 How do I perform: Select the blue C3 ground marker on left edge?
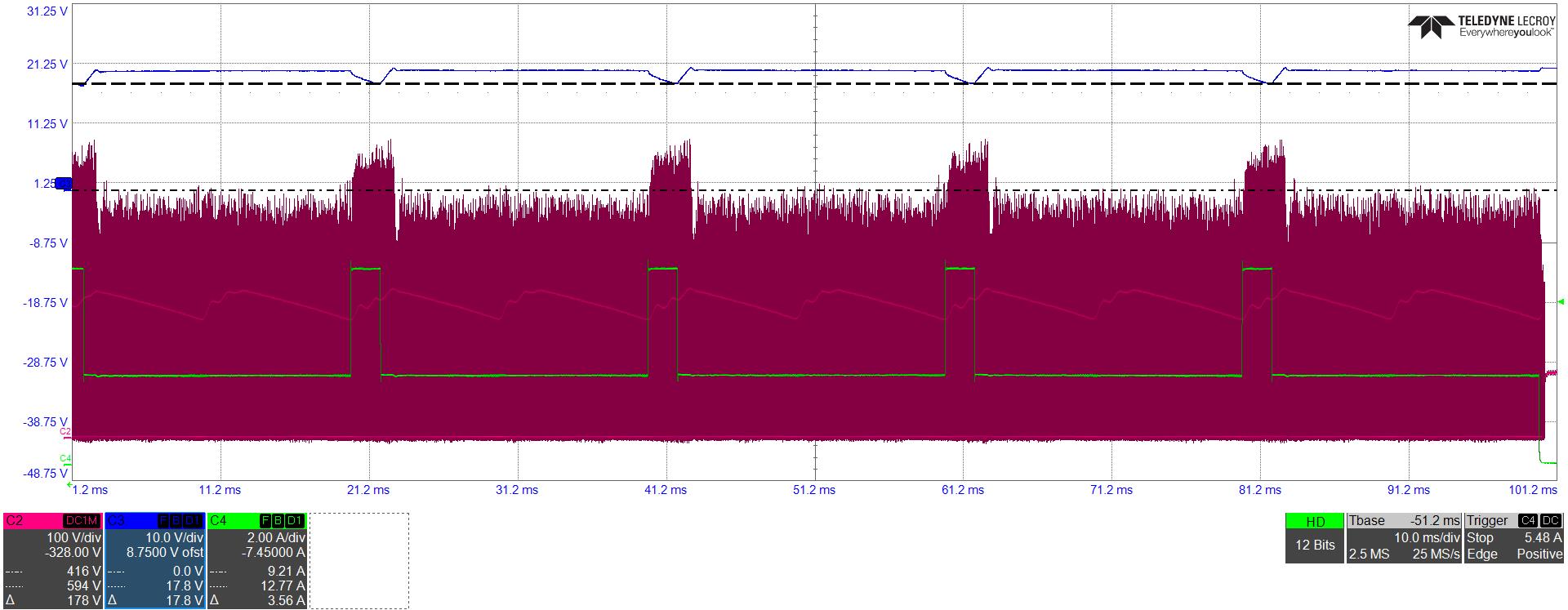click(x=63, y=185)
